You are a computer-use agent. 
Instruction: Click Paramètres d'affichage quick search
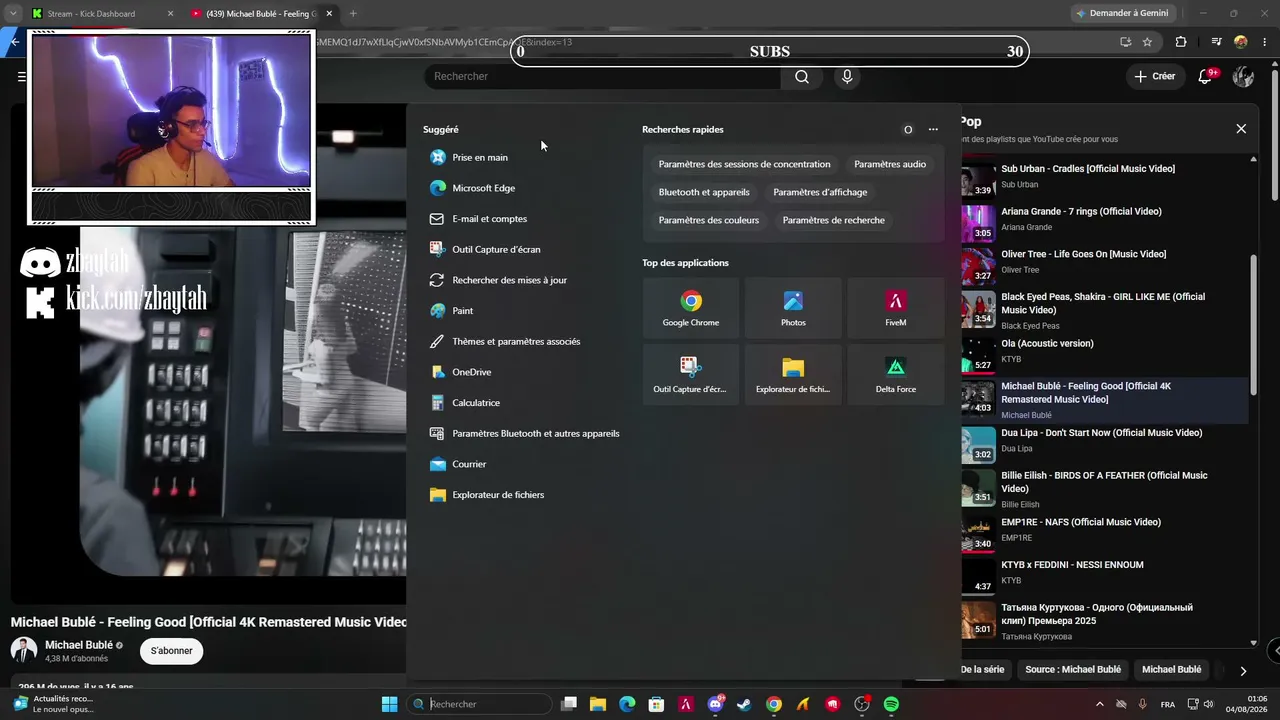(820, 192)
